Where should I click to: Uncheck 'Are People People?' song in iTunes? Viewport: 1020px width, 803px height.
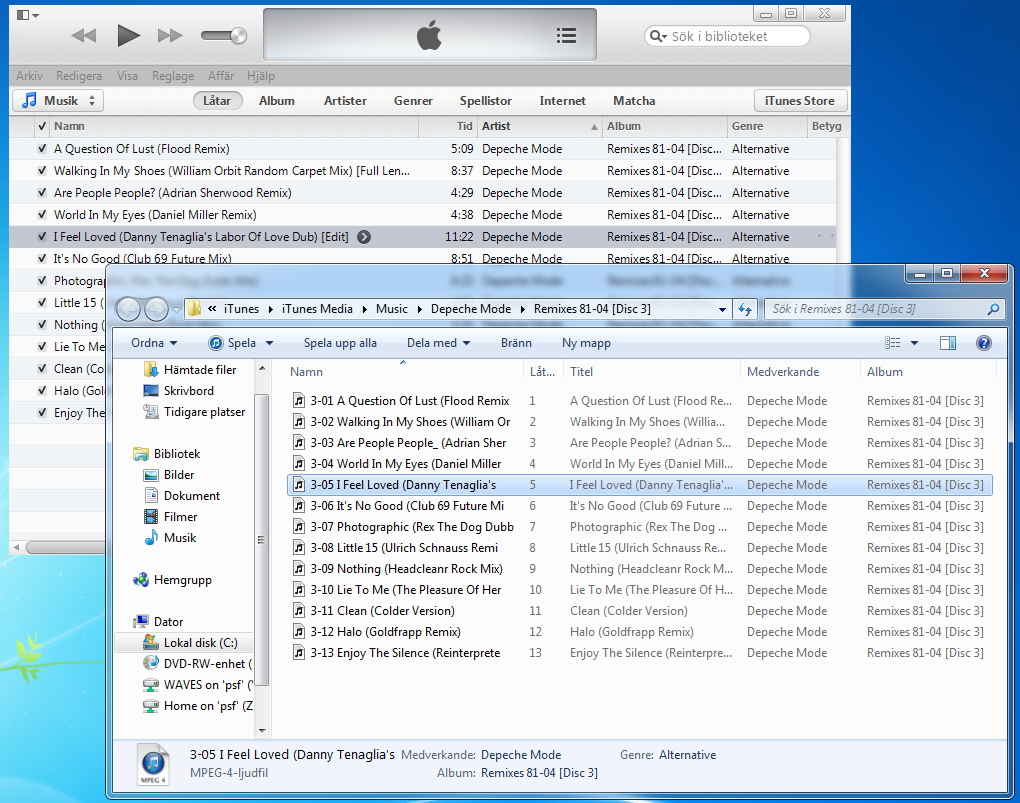(x=42, y=193)
